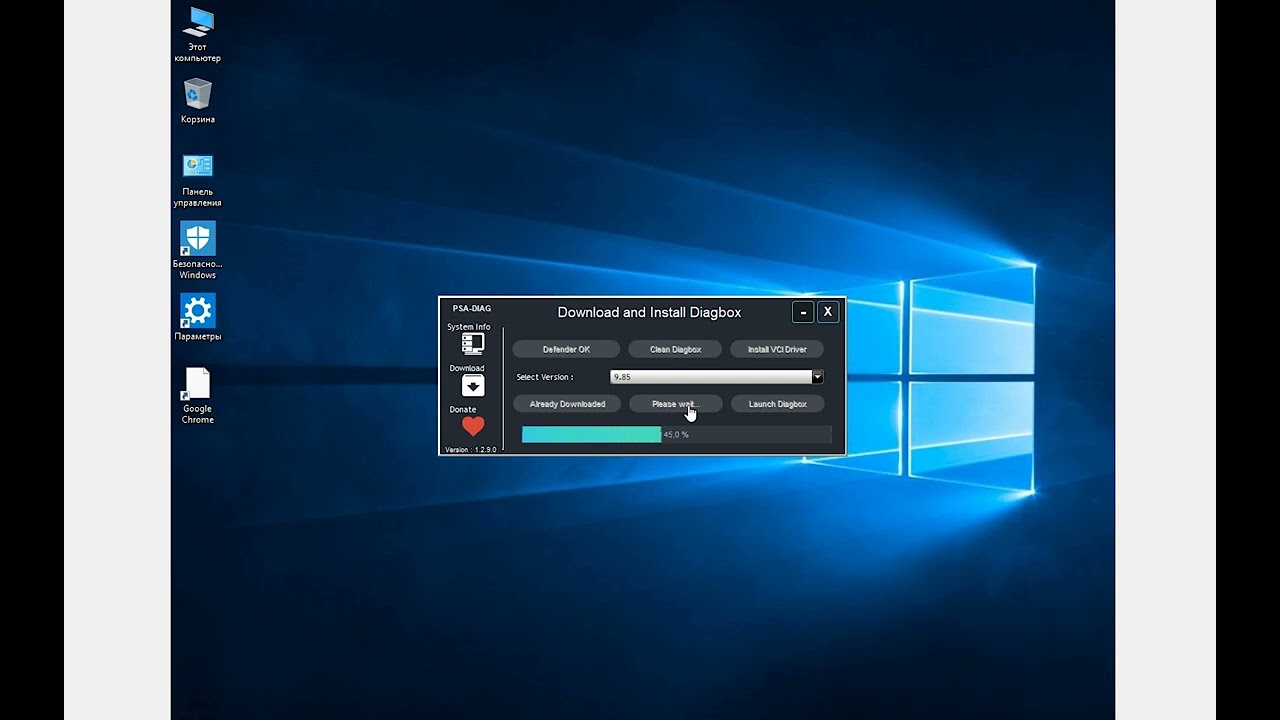1280x720 pixels.
Task: Click the download progress bar
Action: point(676,434)
